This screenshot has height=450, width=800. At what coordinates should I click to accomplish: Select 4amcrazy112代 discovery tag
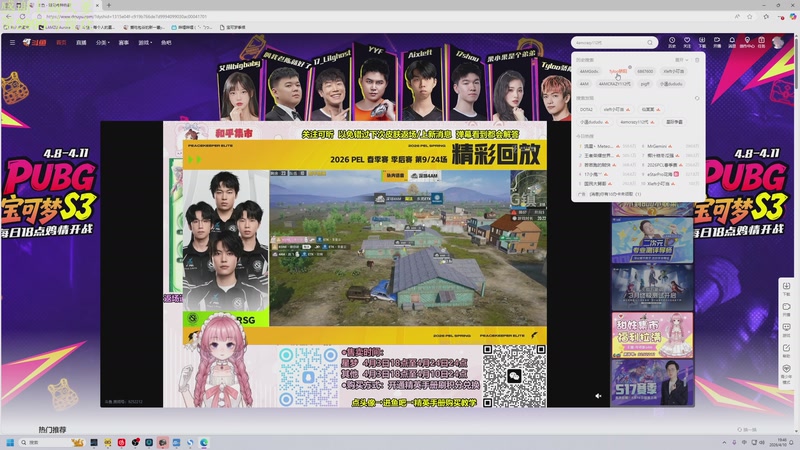point(637,122)
